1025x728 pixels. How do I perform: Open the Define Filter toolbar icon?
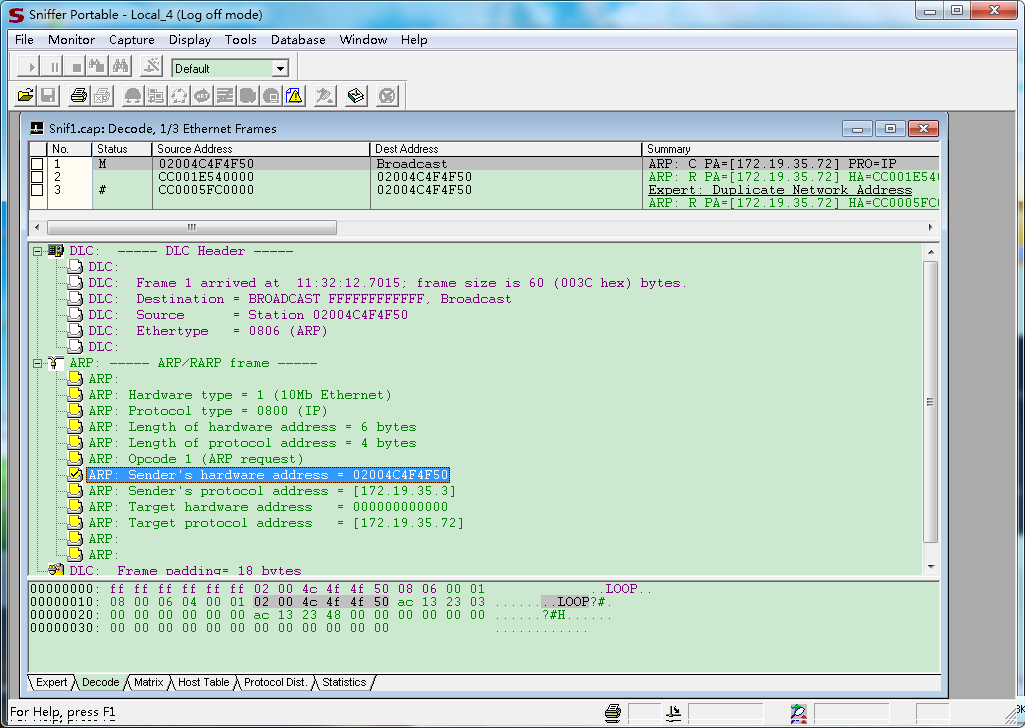152,67
